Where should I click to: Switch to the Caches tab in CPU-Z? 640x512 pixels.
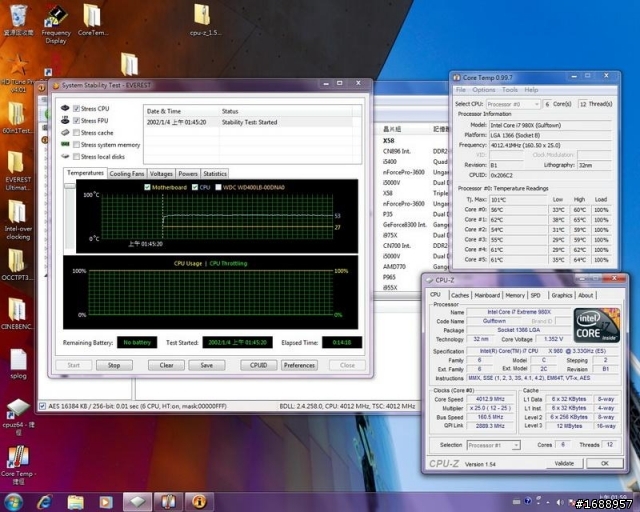pyautogui.click(x=460, y=295)
